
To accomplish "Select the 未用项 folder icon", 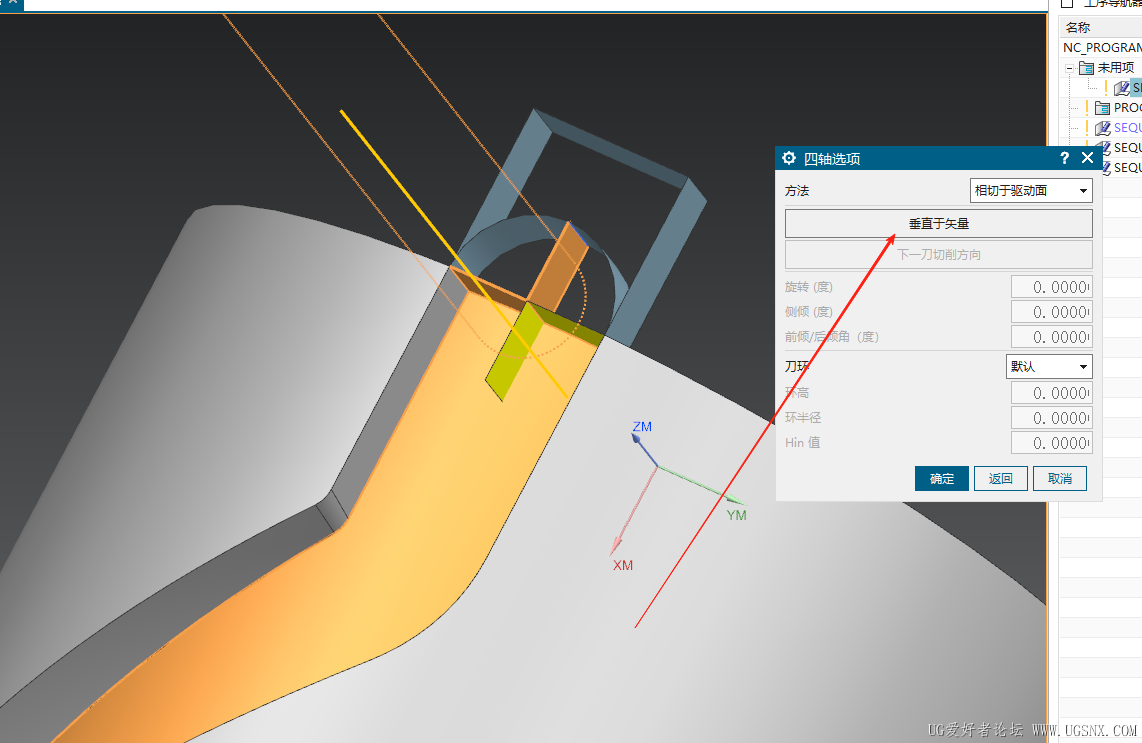I will [1086, 68].
